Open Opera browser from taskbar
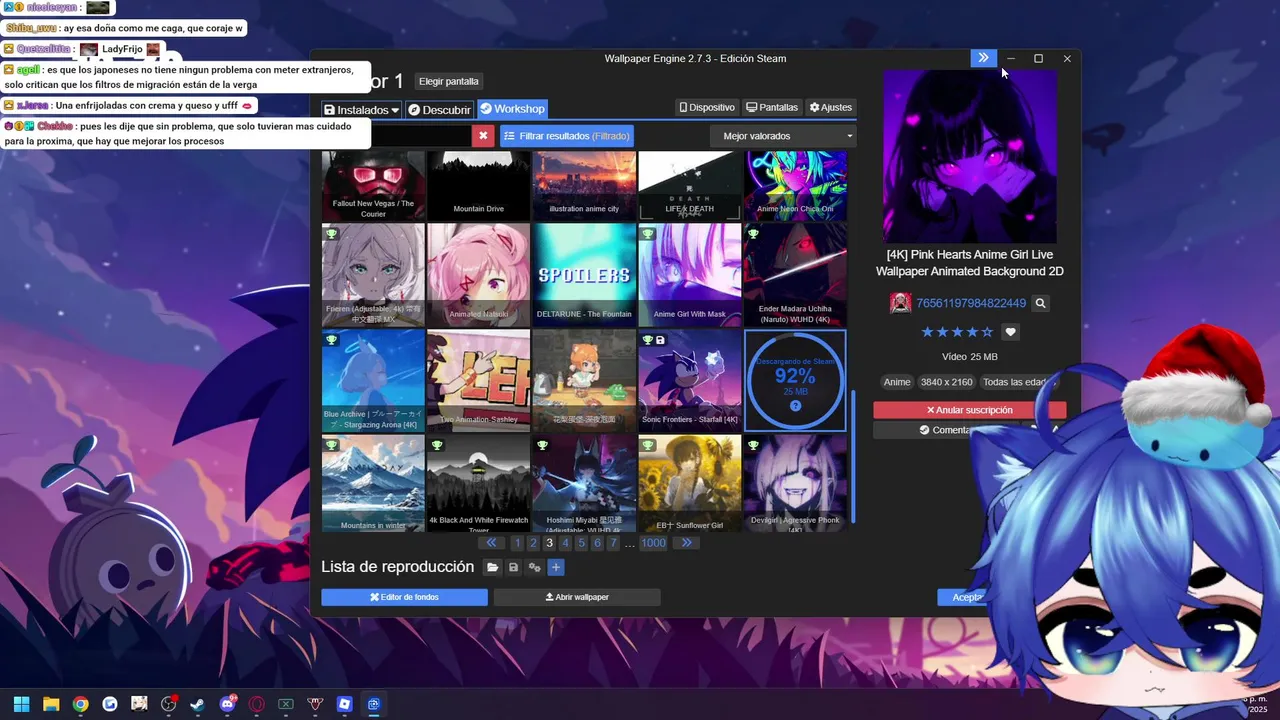Image resolution: width=1280 pixels, height=720 pixels. (x=257, y=704)
